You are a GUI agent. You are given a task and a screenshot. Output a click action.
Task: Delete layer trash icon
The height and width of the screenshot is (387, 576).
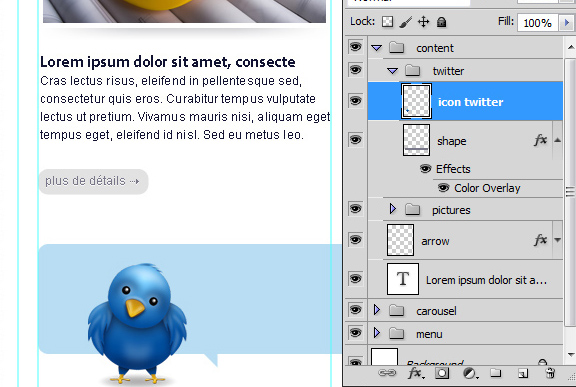[x=550, y=373]
